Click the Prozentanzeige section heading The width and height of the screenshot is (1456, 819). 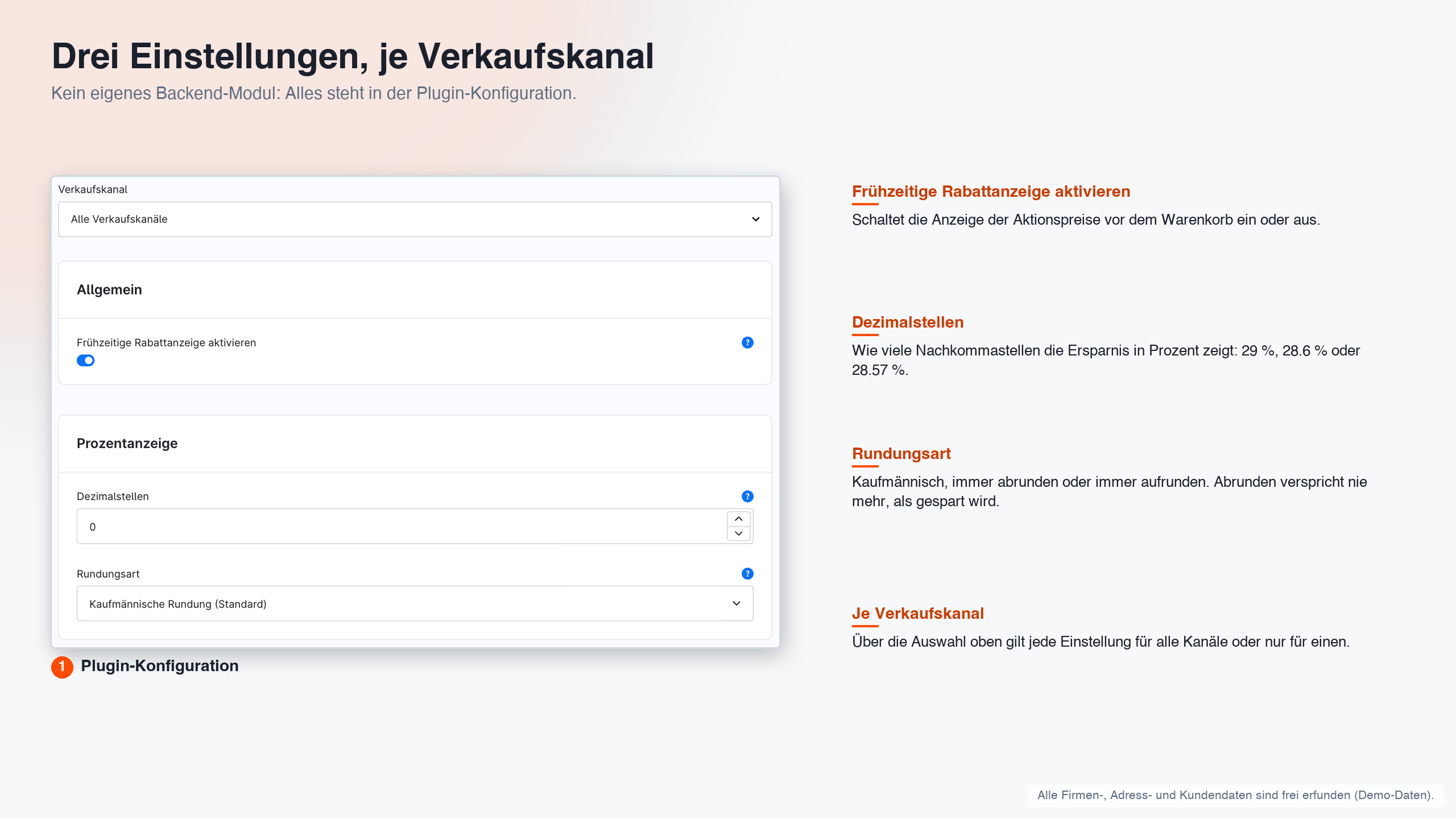coord(127,443)
